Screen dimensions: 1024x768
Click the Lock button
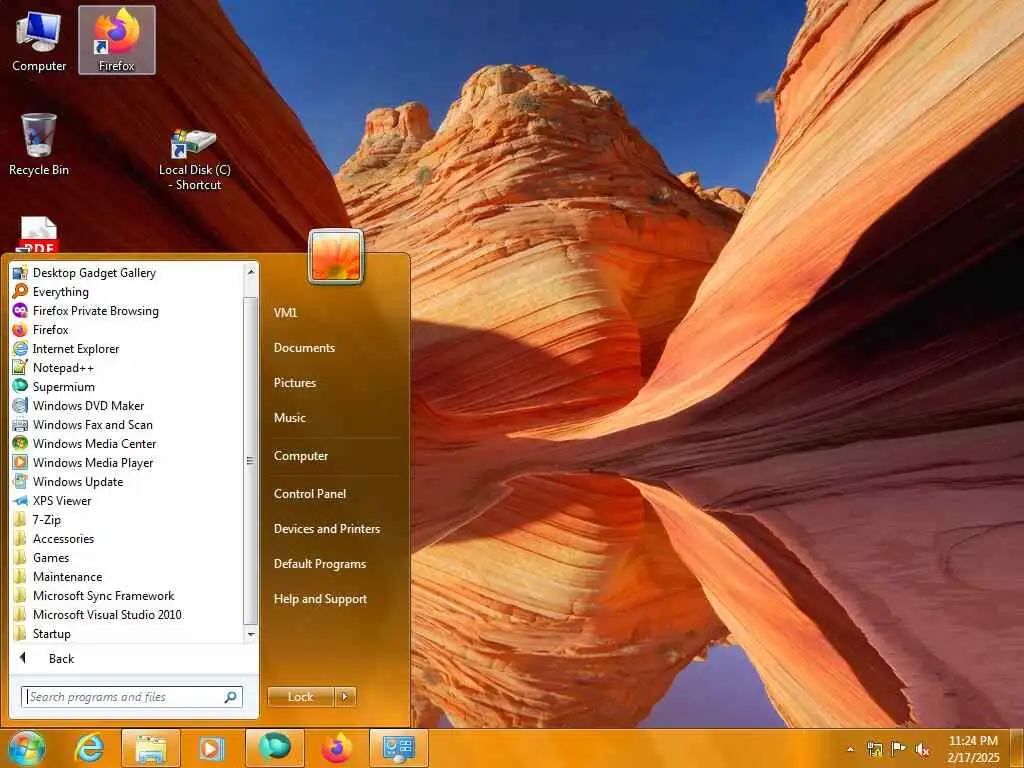coord(300,697)
